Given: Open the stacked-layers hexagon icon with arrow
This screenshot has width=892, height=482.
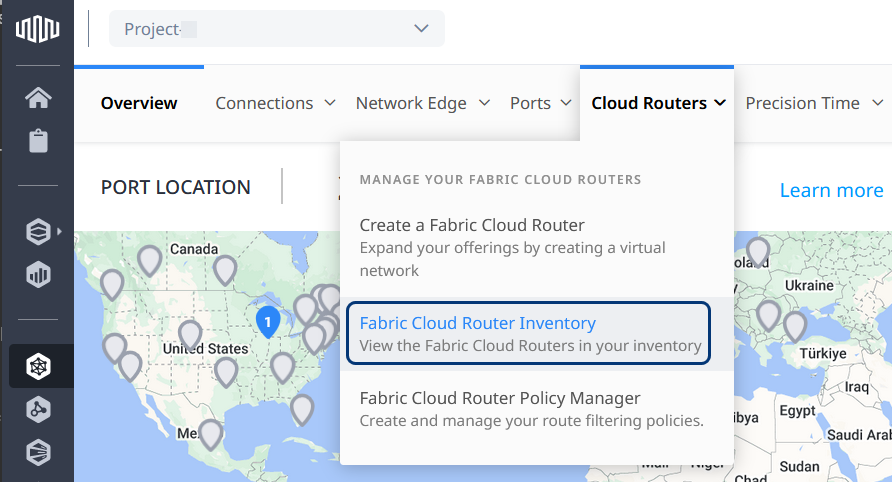Looking at the screenshot, I should 38,232.
